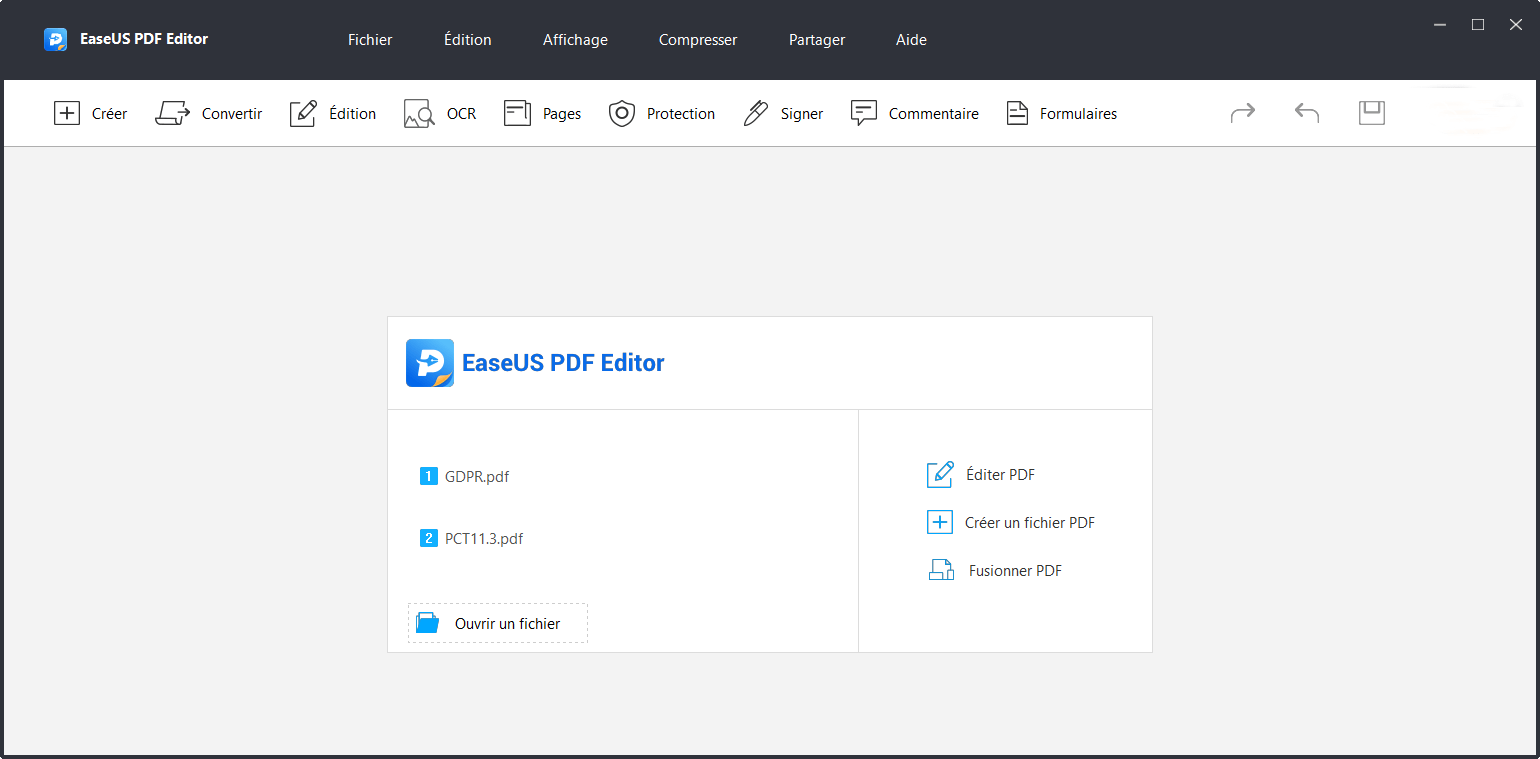
Task: Click the Ouvrir un fichier button
Action: tap(497, 622)
